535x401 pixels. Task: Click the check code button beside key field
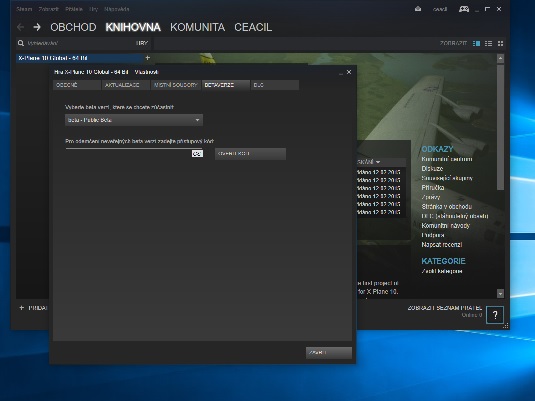tap(250, 154)
